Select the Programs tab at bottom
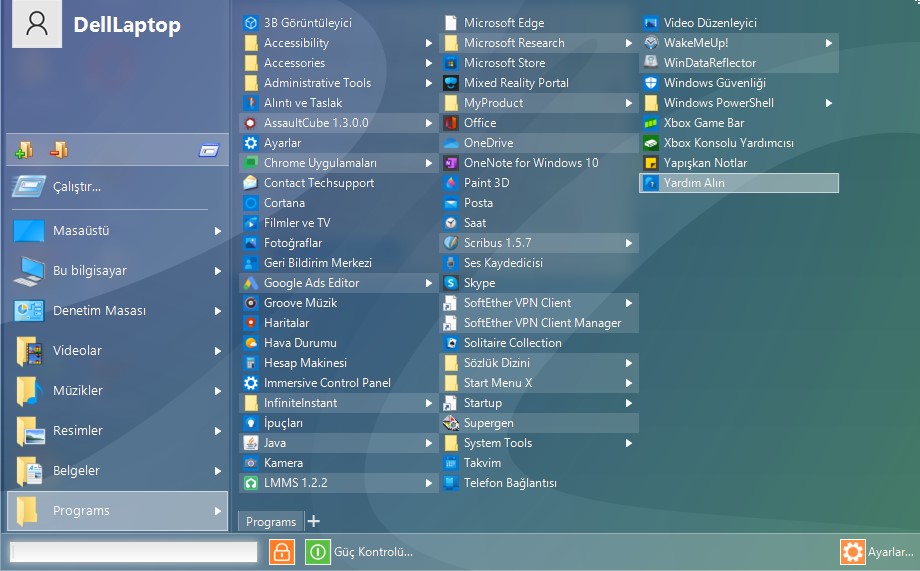This screenshot has height=571, width=920. (270, 522)
